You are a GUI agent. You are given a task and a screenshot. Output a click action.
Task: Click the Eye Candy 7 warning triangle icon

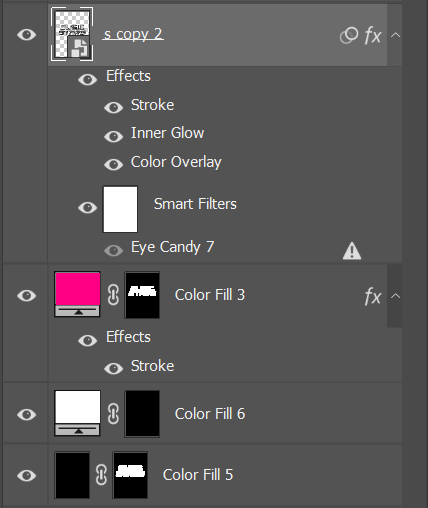[352, 251]
